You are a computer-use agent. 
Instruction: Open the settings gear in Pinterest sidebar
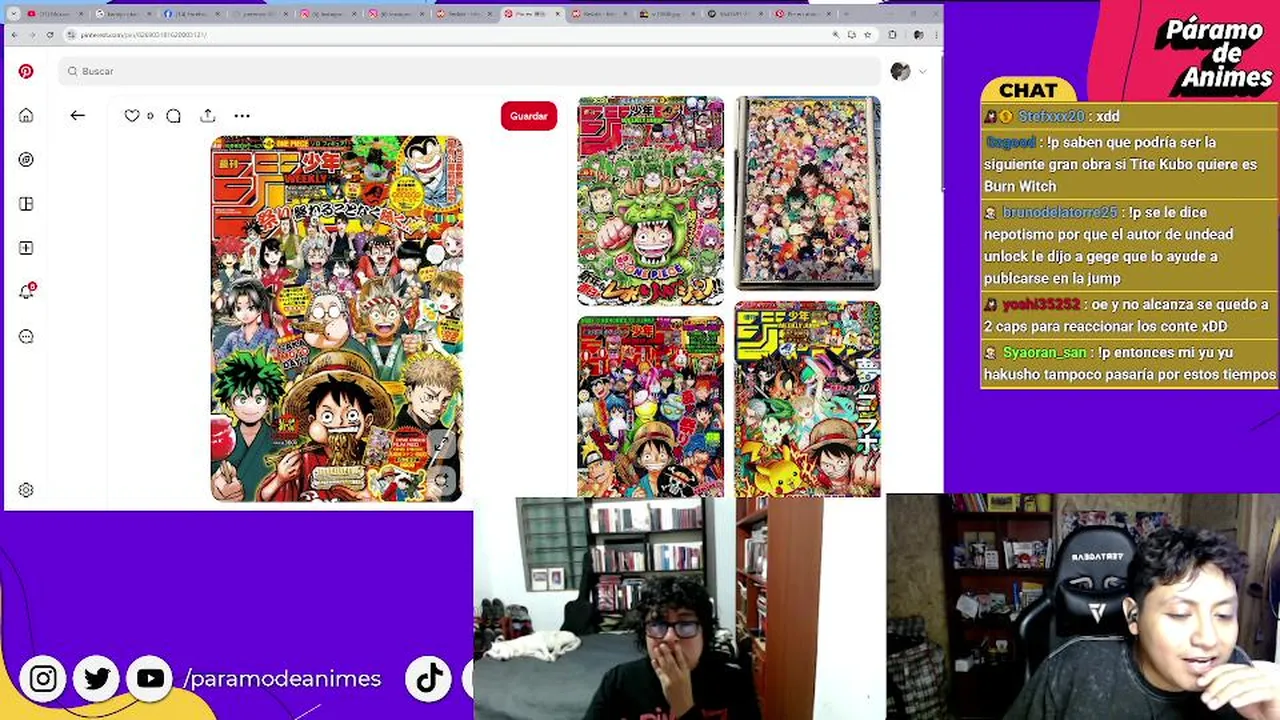pyautogui.click(x=26, y=490)
